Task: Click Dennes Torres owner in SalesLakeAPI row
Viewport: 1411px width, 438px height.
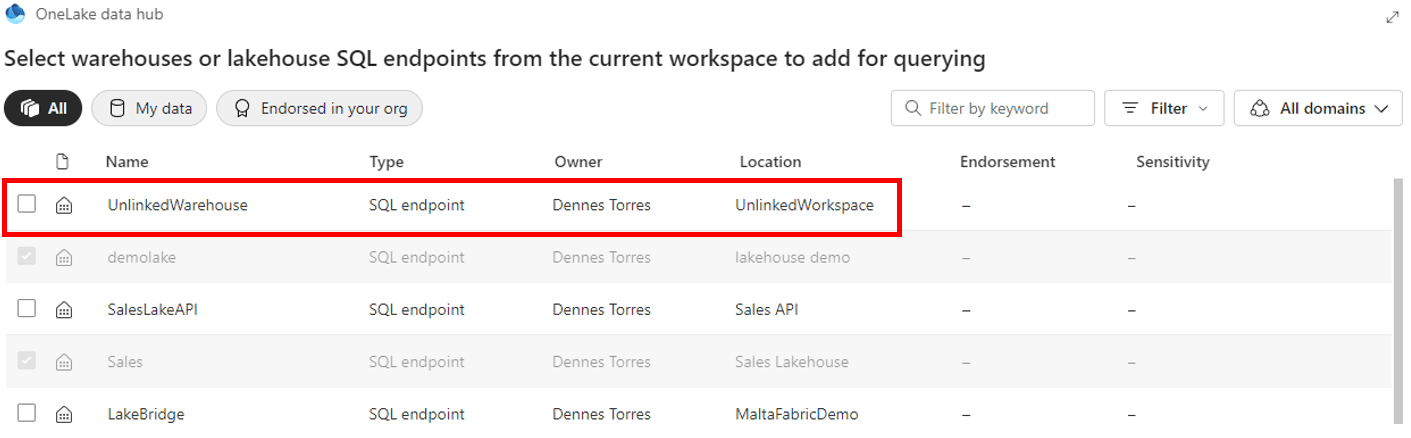Action: [601, 310]
